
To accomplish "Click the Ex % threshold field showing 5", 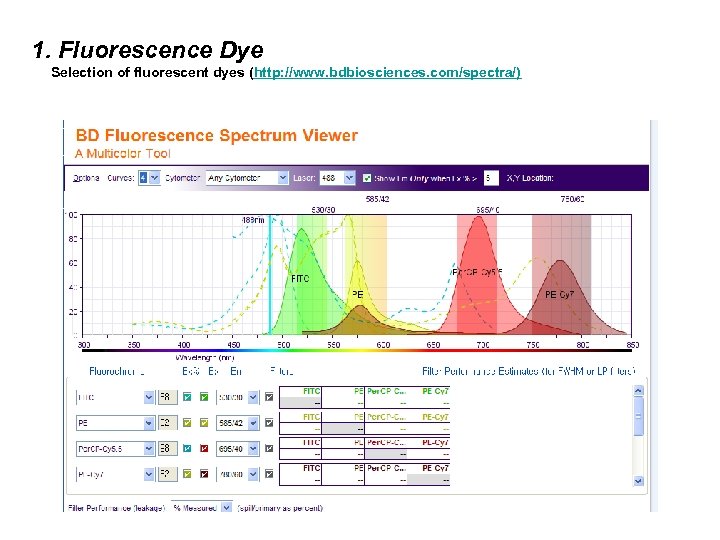I will coord(491,178).
